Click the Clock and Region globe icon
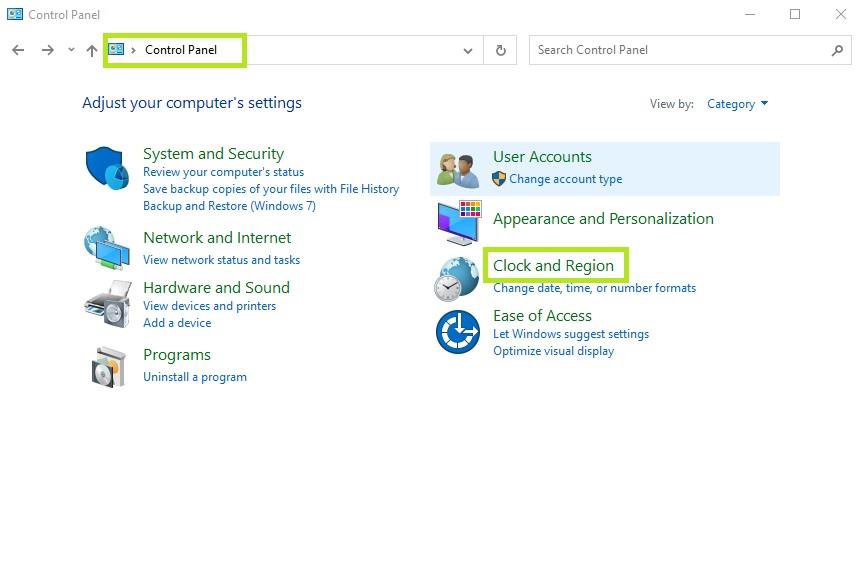 (457, 278)
